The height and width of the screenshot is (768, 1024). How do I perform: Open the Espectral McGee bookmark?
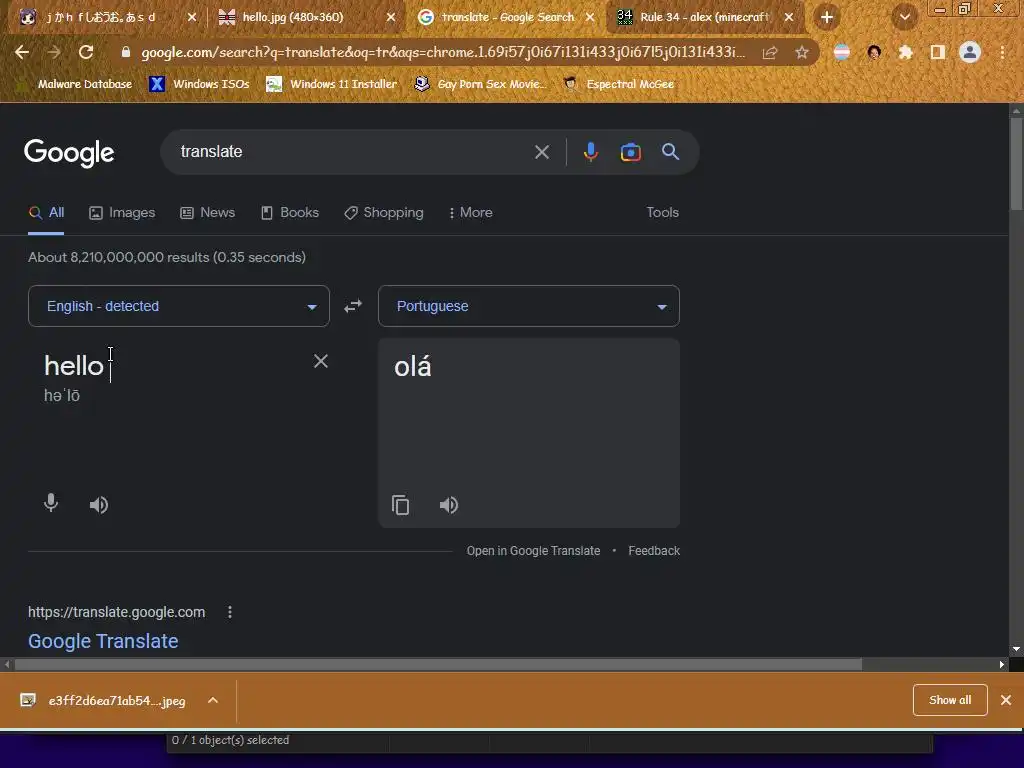[619, 84]
